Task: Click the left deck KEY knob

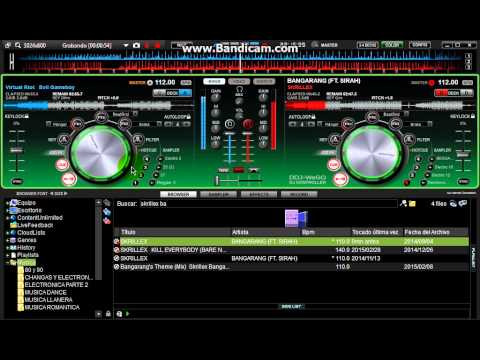Action: [63, 139]
